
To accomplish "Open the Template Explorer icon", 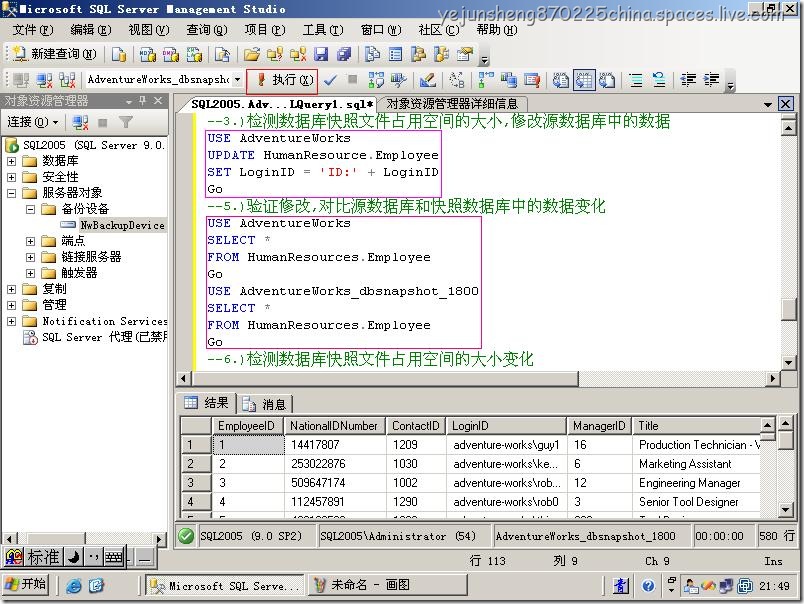I will click(441, 54).
